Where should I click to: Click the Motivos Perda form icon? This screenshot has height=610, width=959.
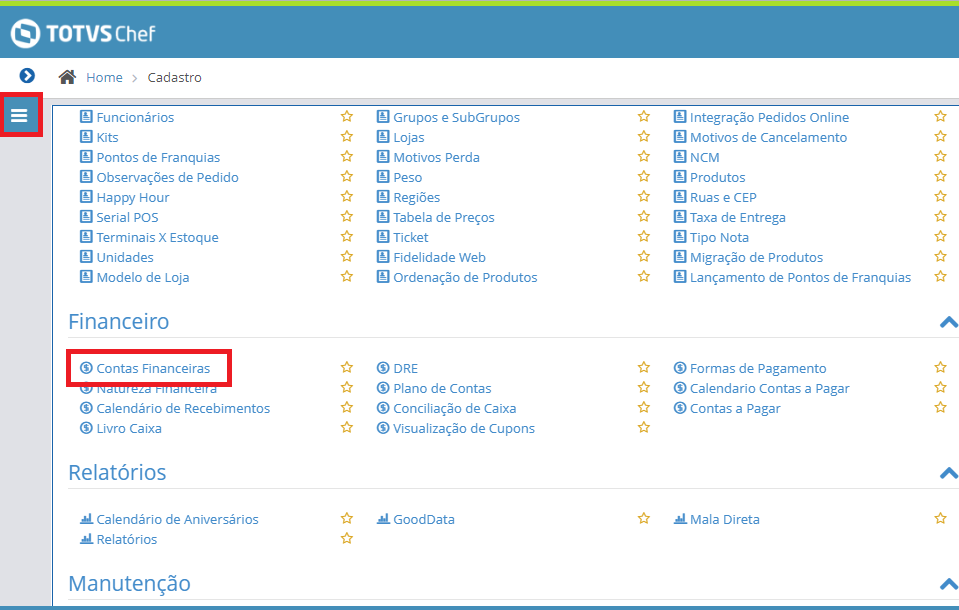pyautogui.click(x=383, y=157)
